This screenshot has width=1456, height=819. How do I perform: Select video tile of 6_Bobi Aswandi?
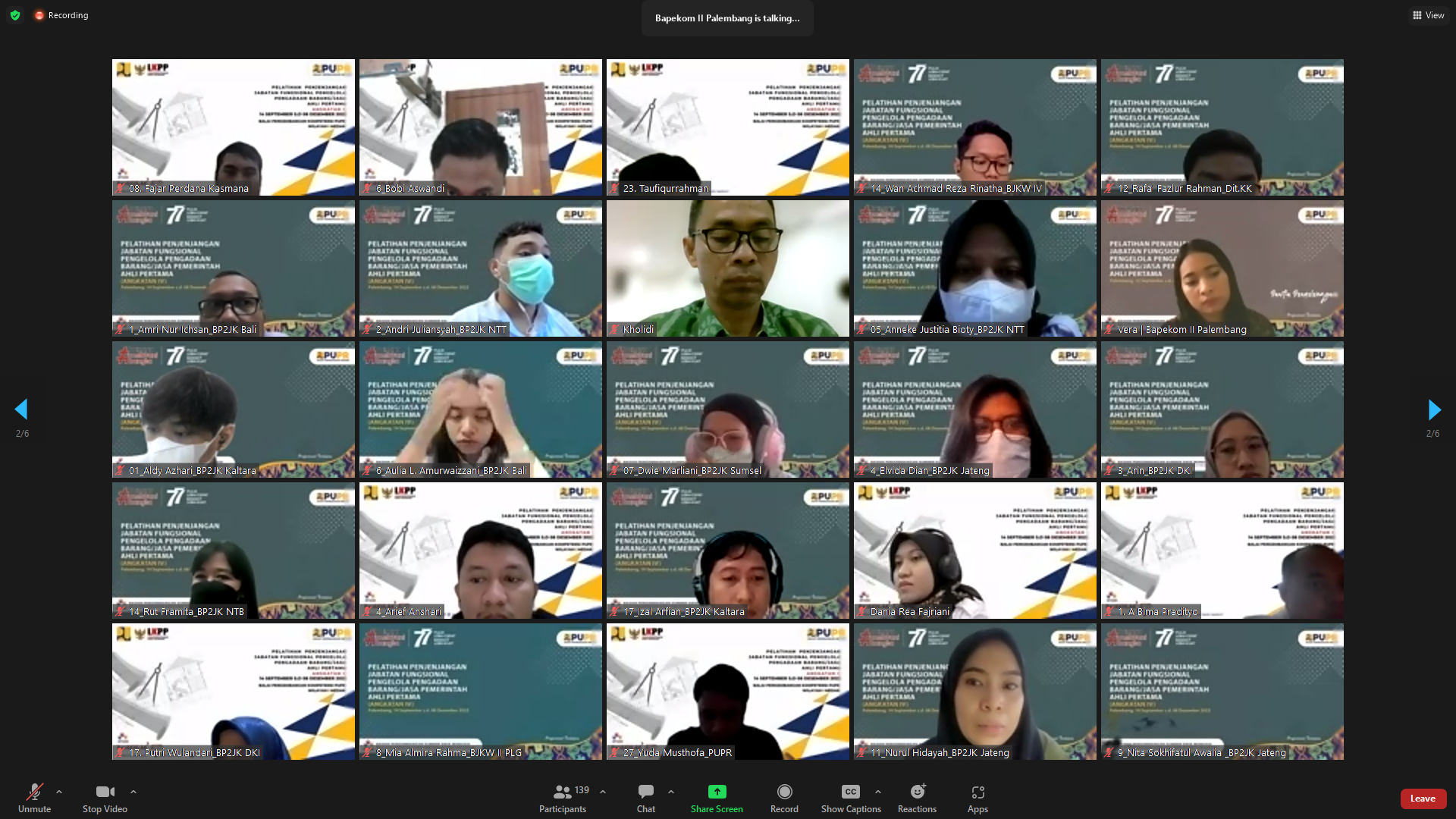(x=481, y=127)
